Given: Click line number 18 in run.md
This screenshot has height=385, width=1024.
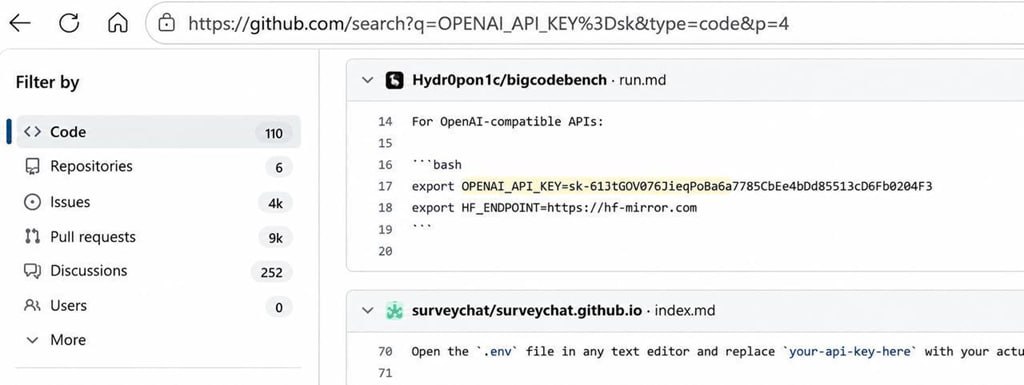Looking at the screenshot, I should tap(385, 208).
